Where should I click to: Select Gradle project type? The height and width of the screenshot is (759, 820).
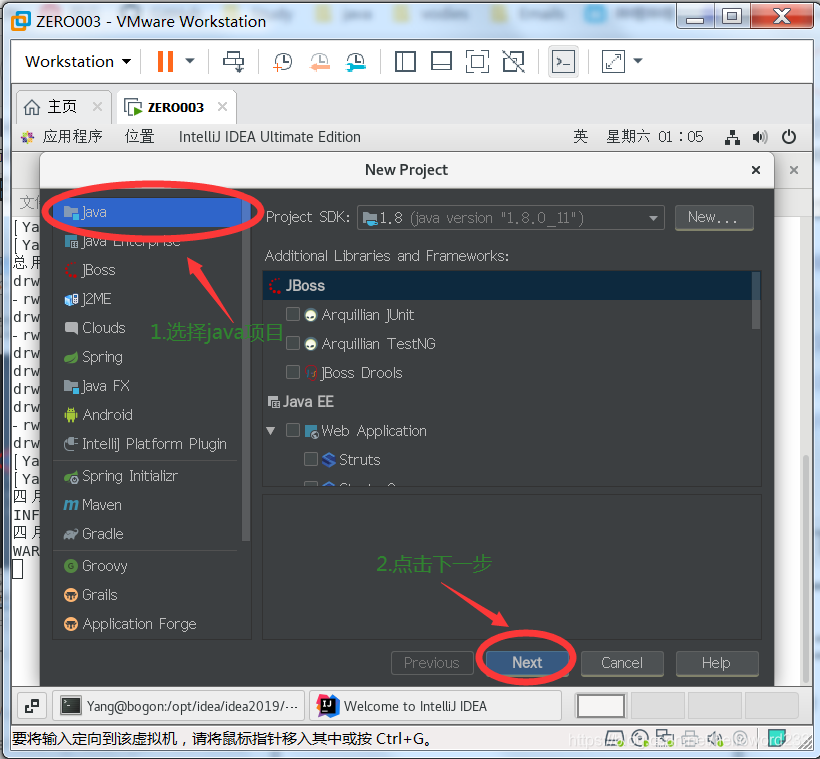tap(147, 534)
